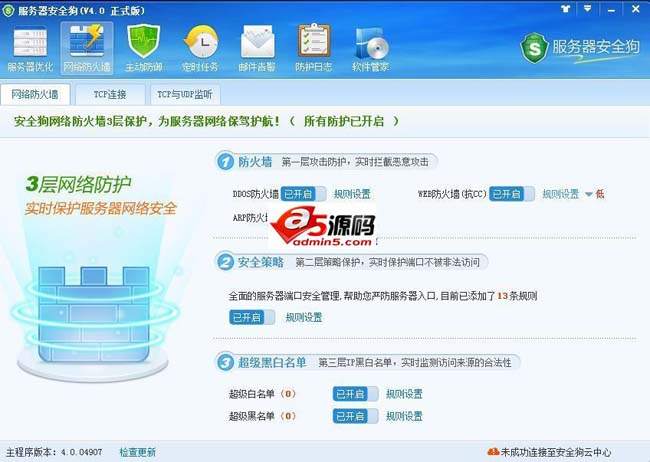Click the 未成功连接至安全狗云中心 status text
The height and width of the screenshot is (462, 650).
pos(556,452)
